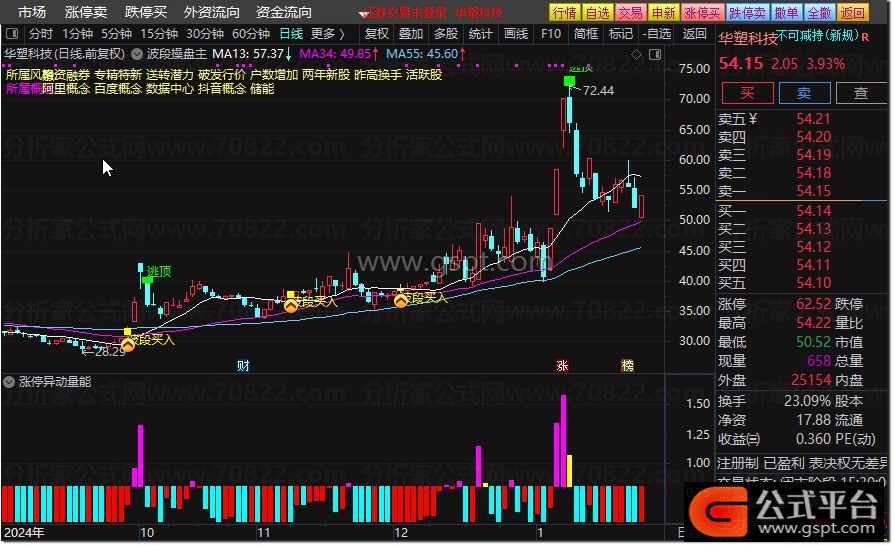This screenshot has width=894, height=545.
Task: Click the red R icon beside 不可减持(新规)
Action: tap(865, 37)
